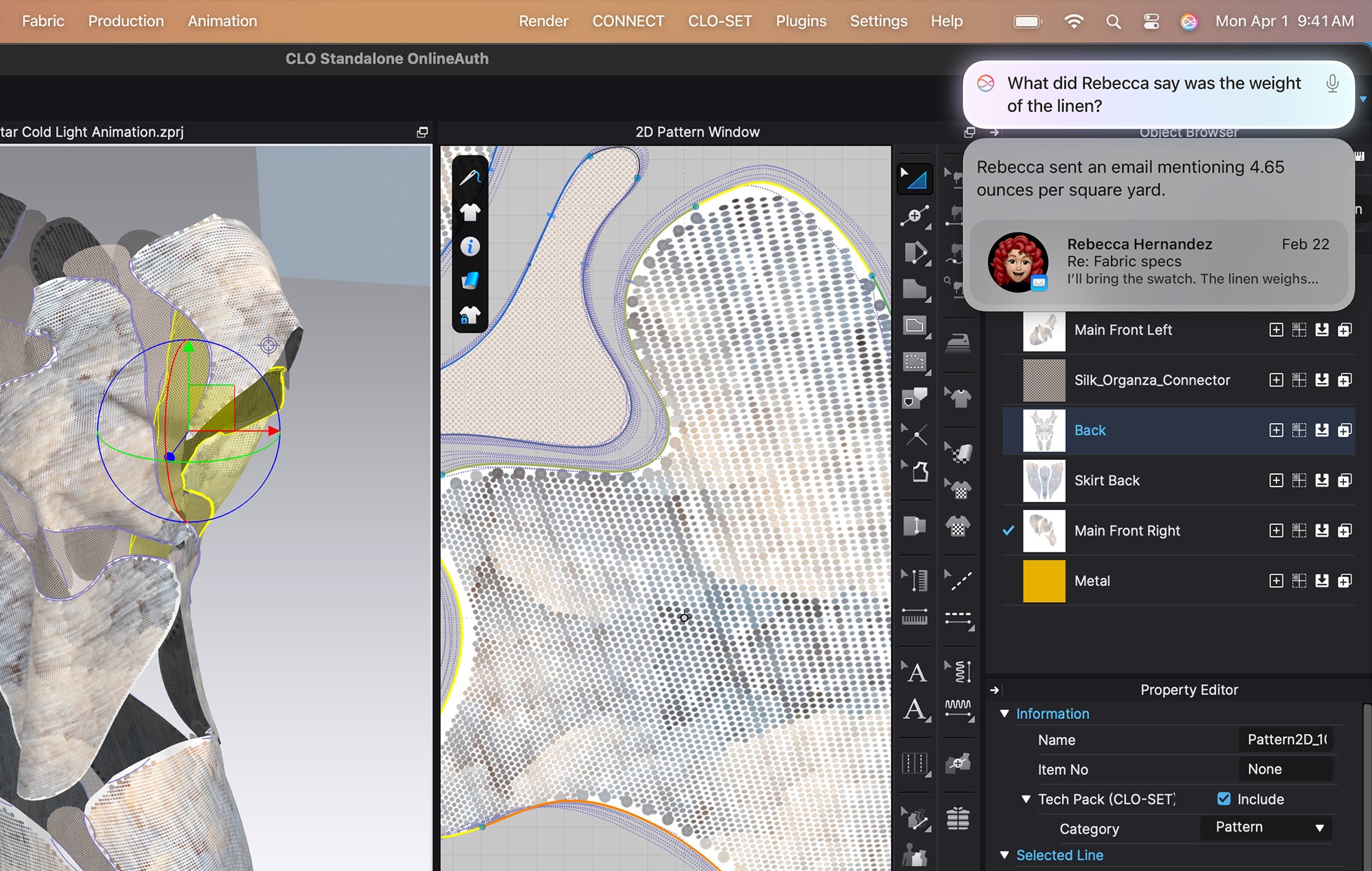Toggle the checkmark on Main Front Right

pos(1008,531)
